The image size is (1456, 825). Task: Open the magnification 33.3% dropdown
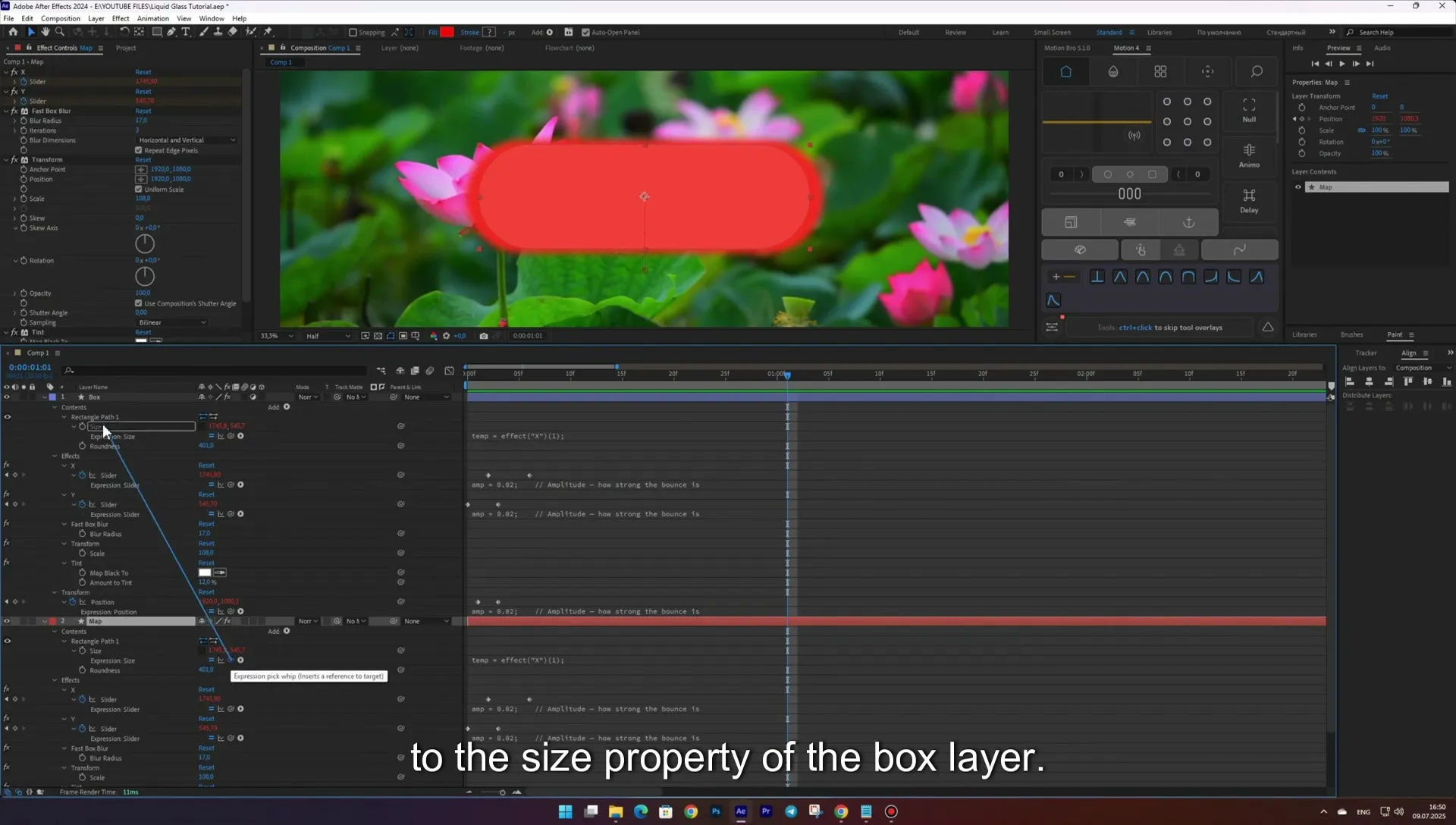pos(276,336)
